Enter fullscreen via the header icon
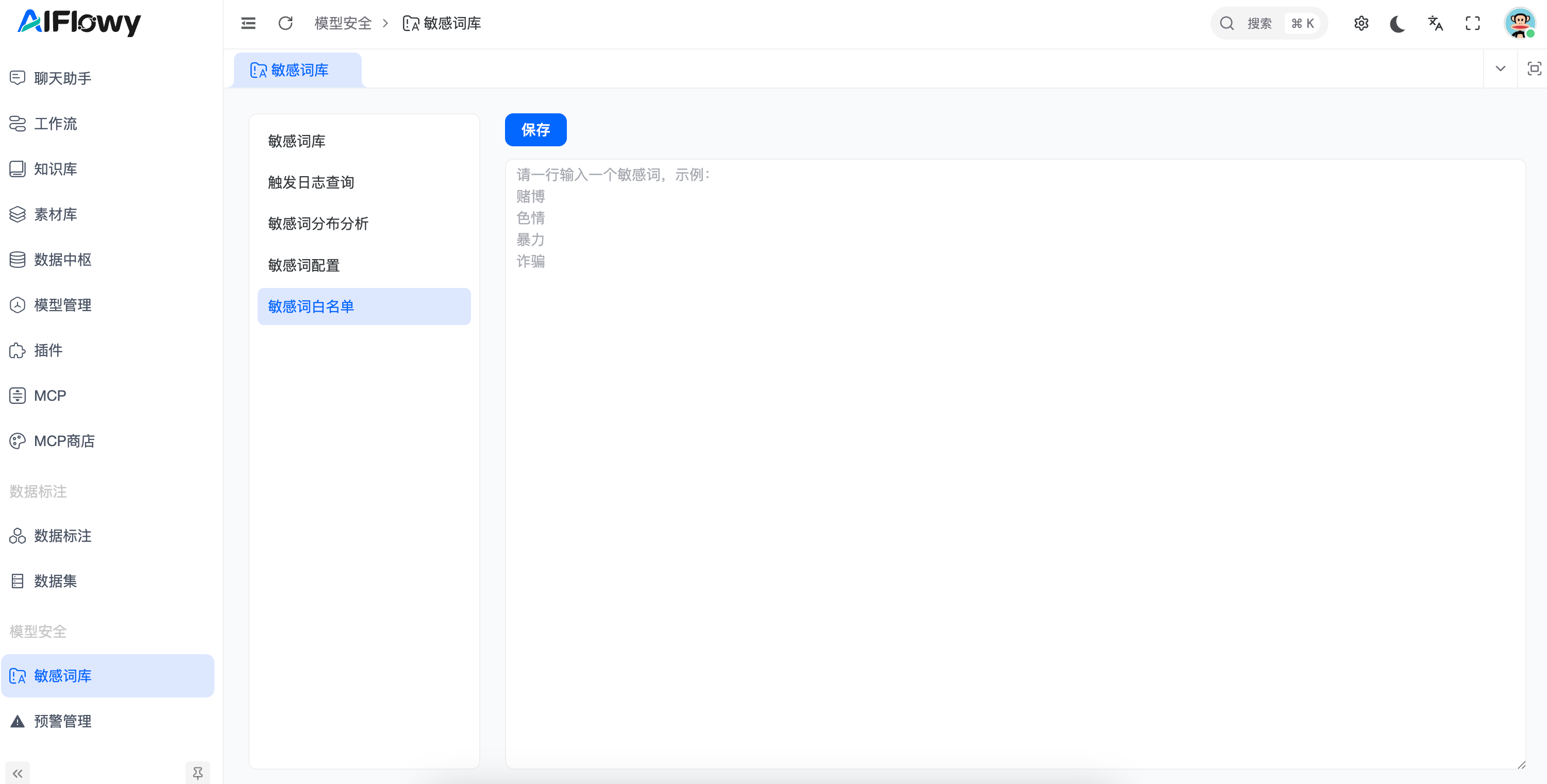The width and height of the screenshot is (1547, 784). 1472,23
